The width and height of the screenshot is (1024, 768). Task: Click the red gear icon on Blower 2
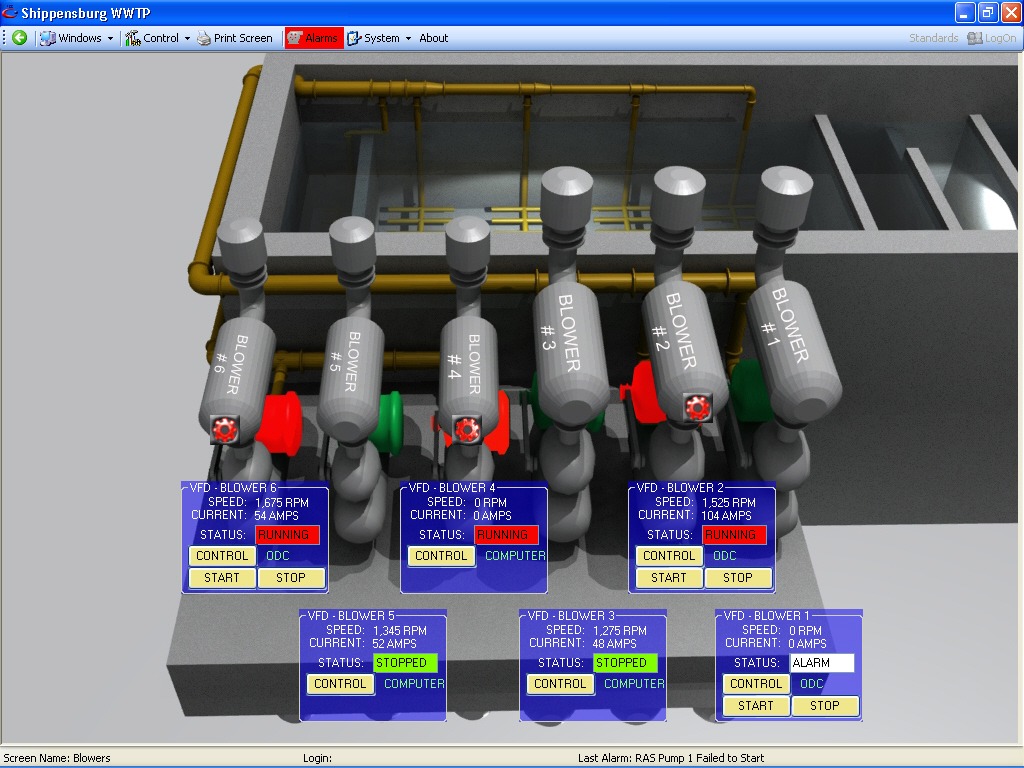697,407
